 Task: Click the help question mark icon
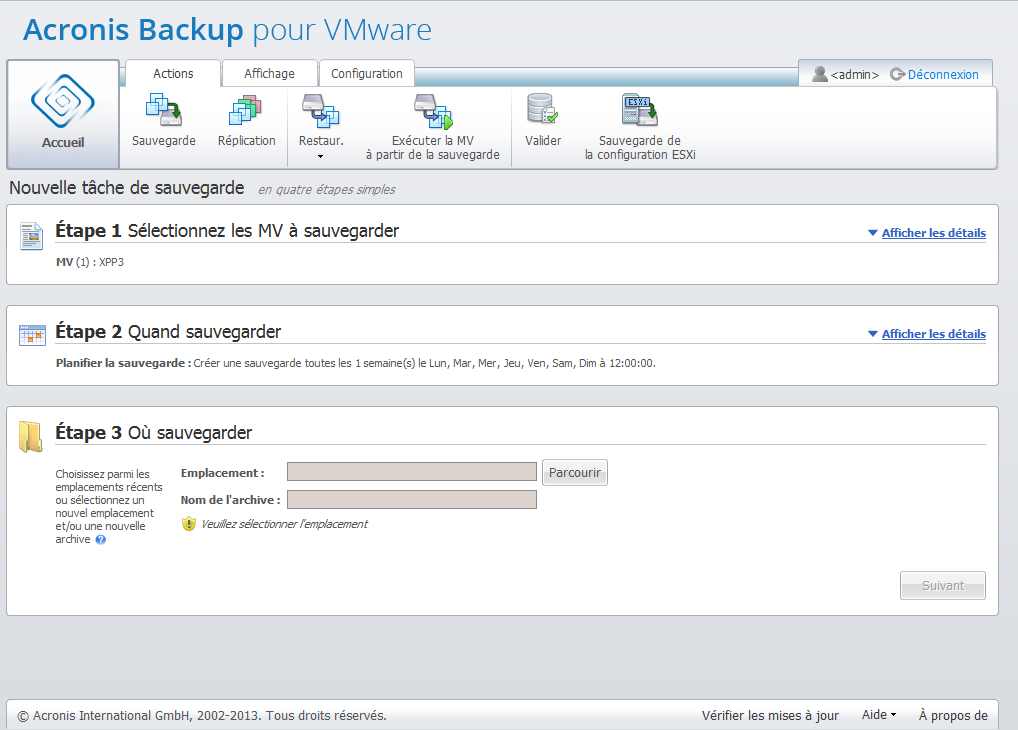[x=101, y=540]
